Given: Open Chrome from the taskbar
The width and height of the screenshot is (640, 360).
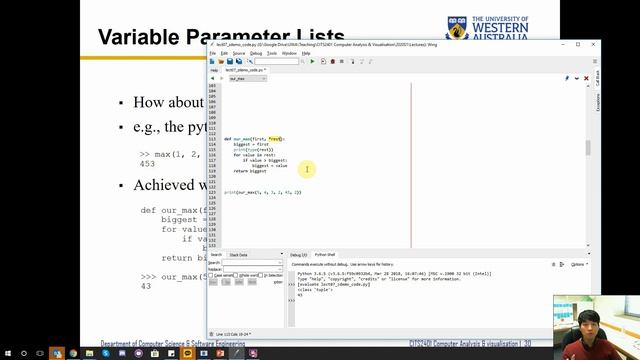Looking at the screenshot, I should (x=73, y=353).
